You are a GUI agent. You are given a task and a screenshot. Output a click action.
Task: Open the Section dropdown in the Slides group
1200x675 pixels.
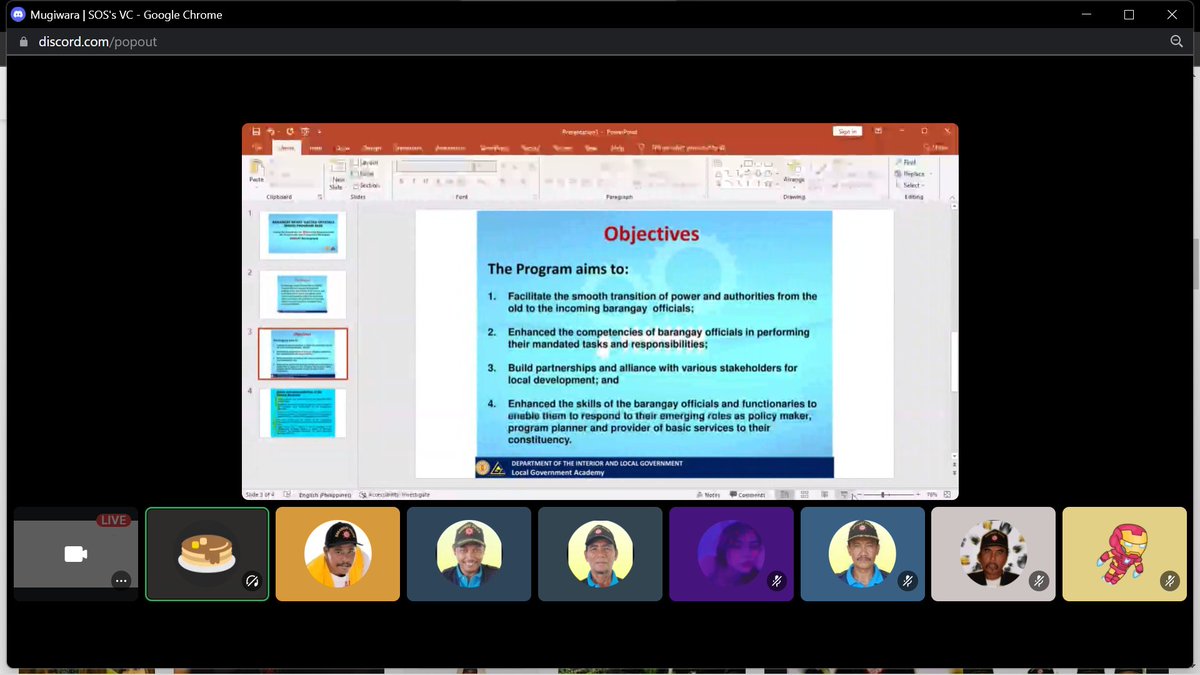[x=367, y=185]
